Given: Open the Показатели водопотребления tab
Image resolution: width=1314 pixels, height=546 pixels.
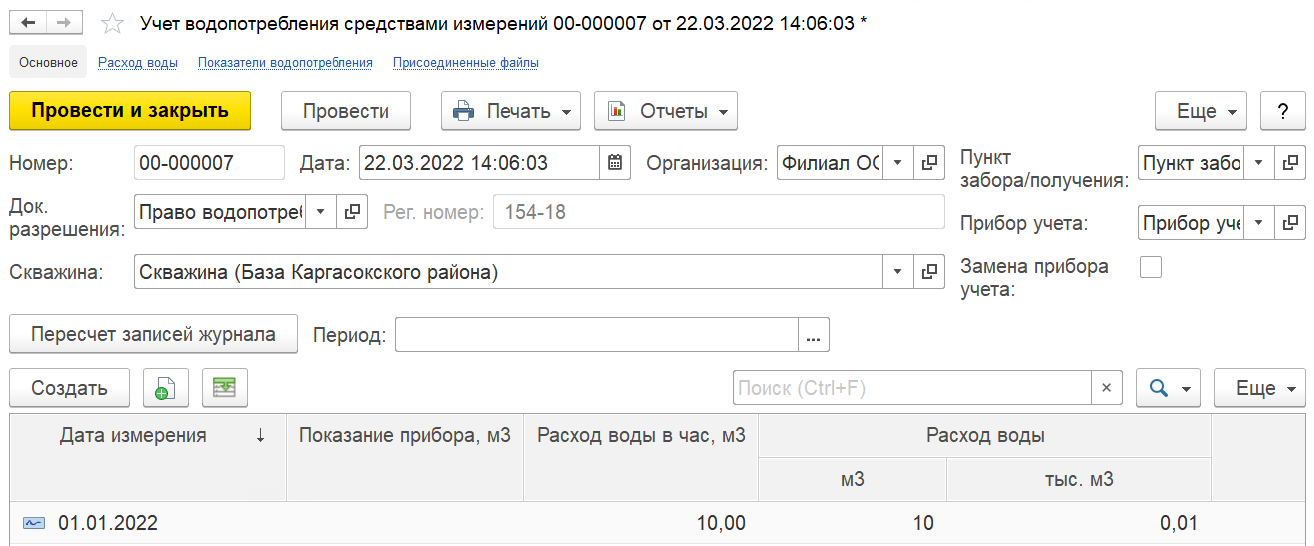Looking at the screenshot, I should tap(285, 62).
